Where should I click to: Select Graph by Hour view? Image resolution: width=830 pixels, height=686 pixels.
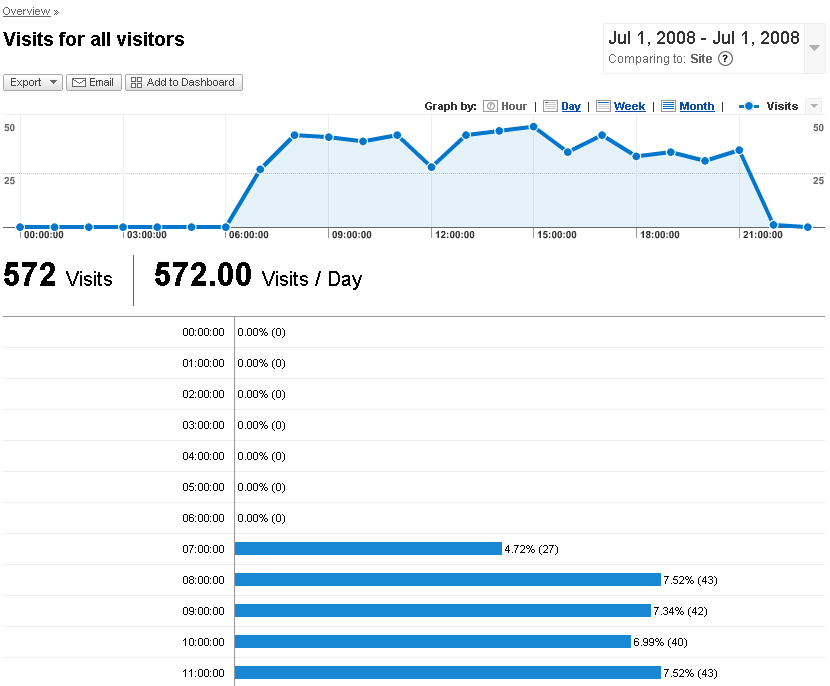coord(513,106)
